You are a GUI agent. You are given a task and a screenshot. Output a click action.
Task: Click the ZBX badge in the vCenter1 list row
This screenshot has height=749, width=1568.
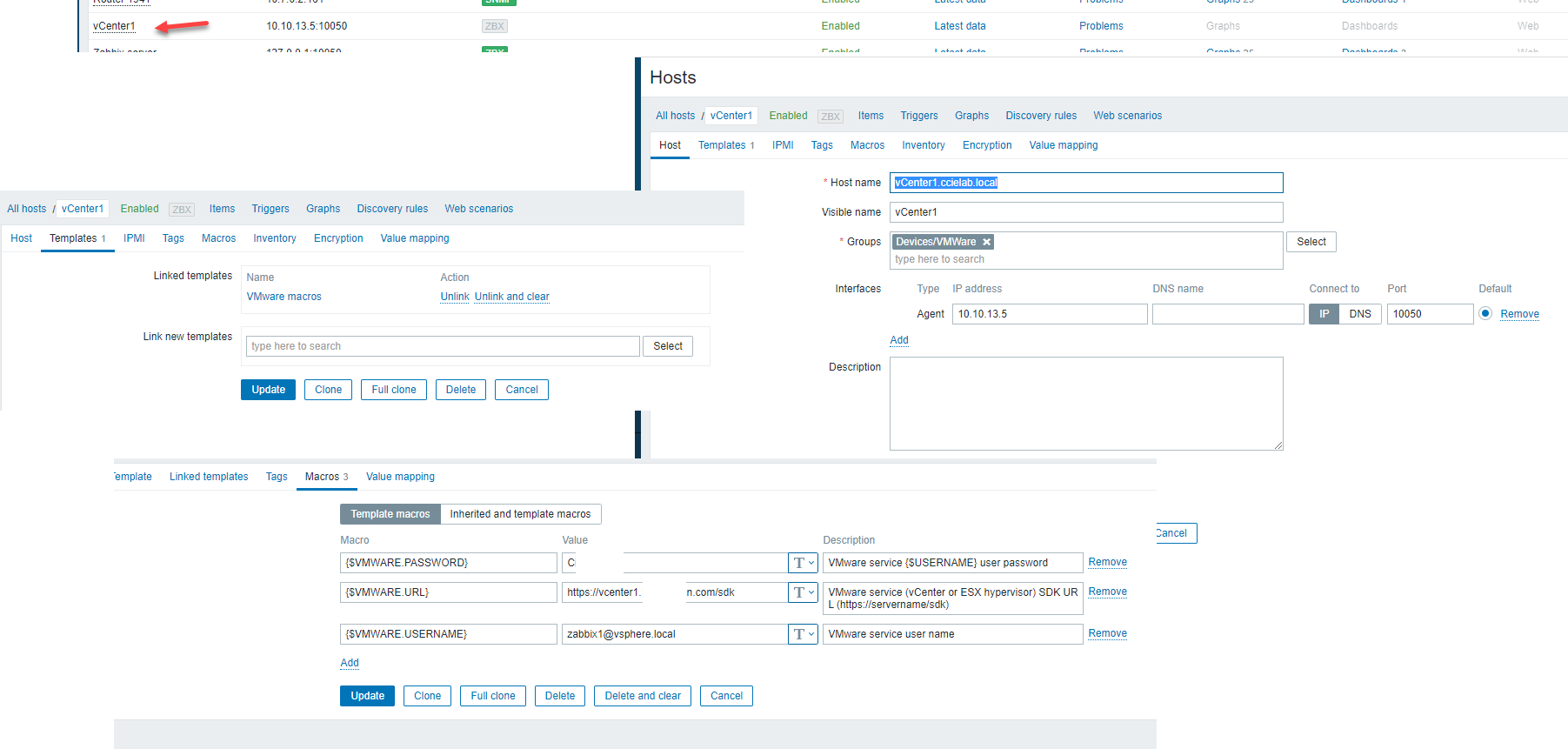(x=495, y=26)
